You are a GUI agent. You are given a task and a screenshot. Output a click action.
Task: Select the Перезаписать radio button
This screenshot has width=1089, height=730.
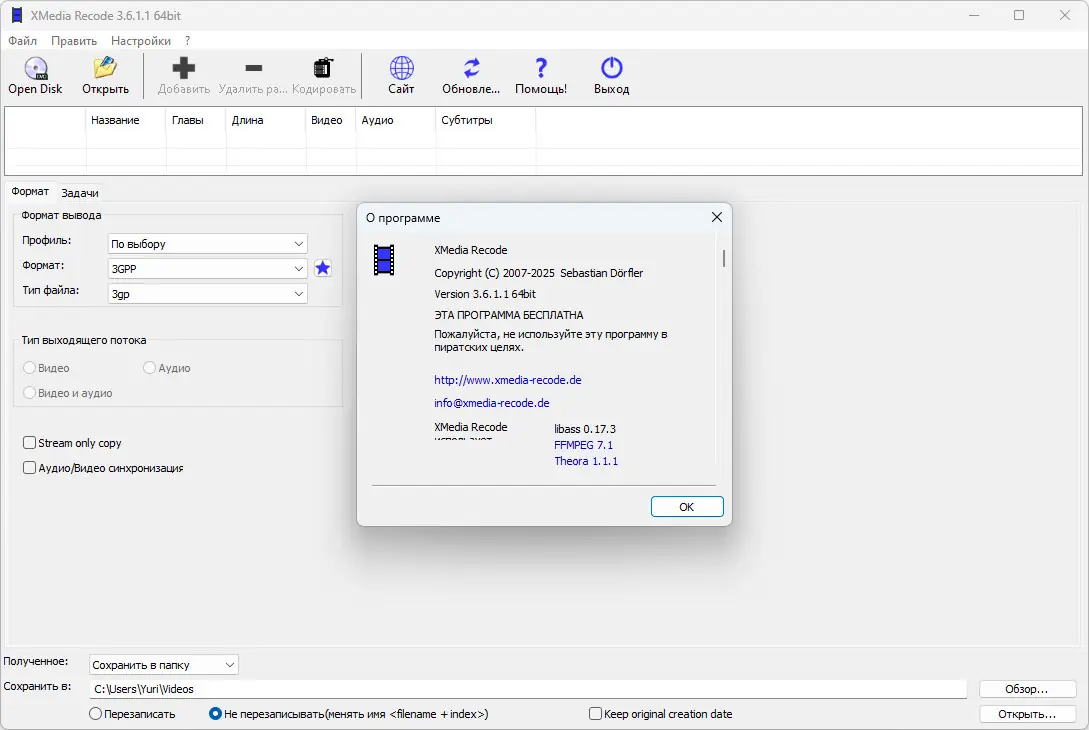[95, 713]
